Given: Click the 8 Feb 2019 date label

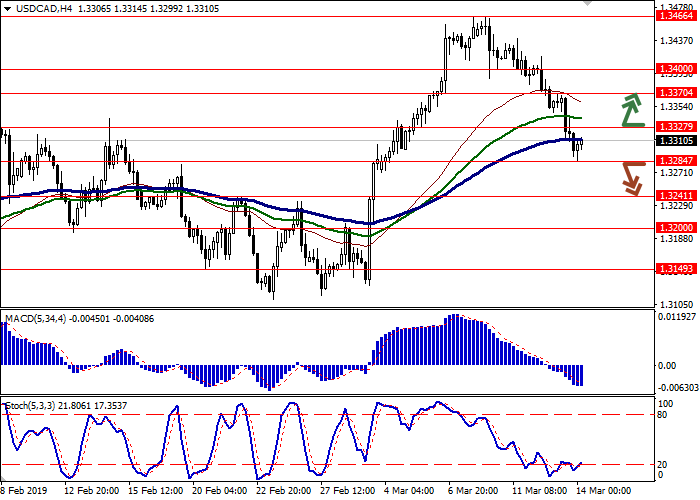Looking at the screenshot, I should [24, 491].
